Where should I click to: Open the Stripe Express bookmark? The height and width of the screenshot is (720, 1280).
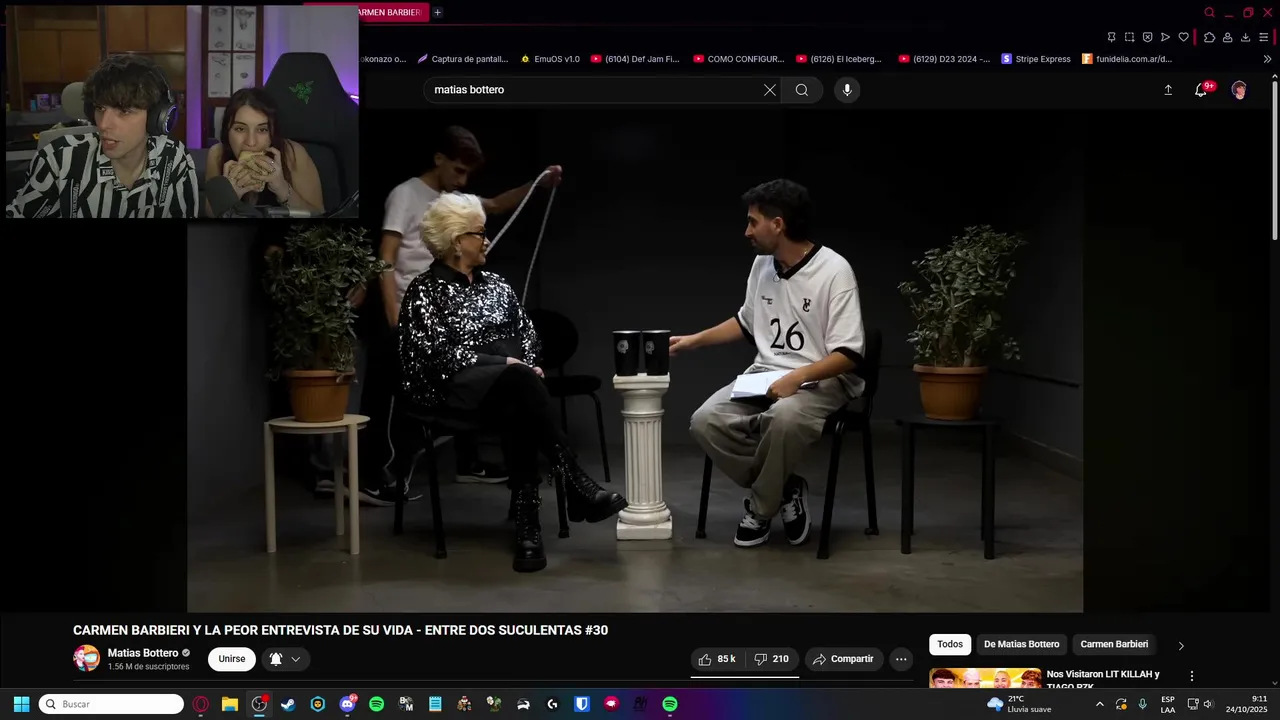(x=1036, y=59)
